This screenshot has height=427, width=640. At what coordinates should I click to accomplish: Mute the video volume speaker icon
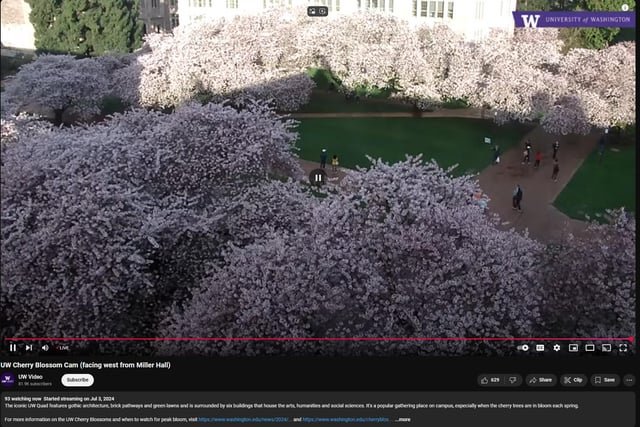pyautogui.click(x=45, y=348)
